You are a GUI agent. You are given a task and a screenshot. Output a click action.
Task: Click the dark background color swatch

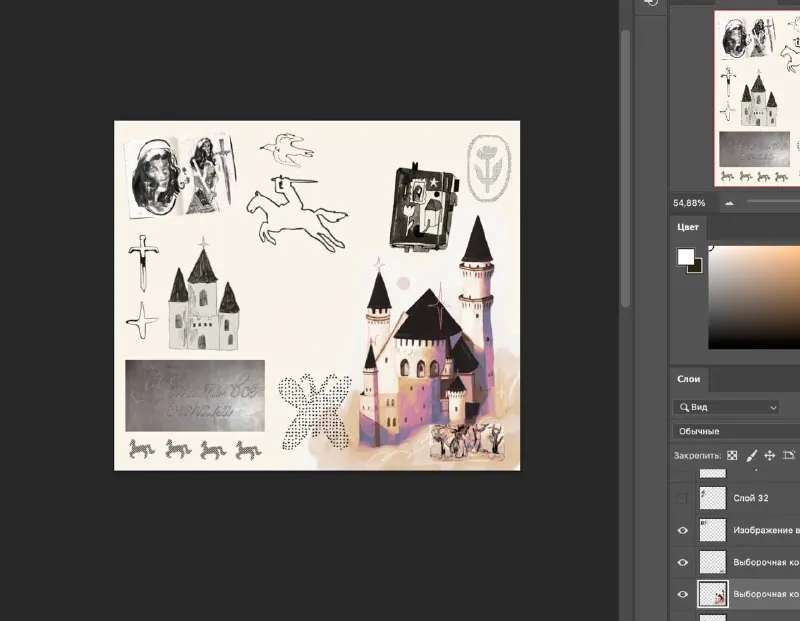(x=697, y=267)
